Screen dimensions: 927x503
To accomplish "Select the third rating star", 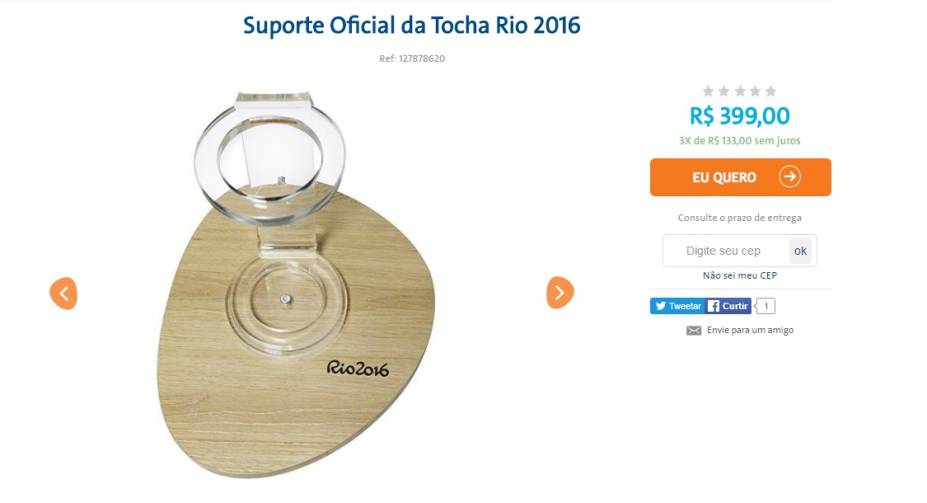I will point(740,91).
